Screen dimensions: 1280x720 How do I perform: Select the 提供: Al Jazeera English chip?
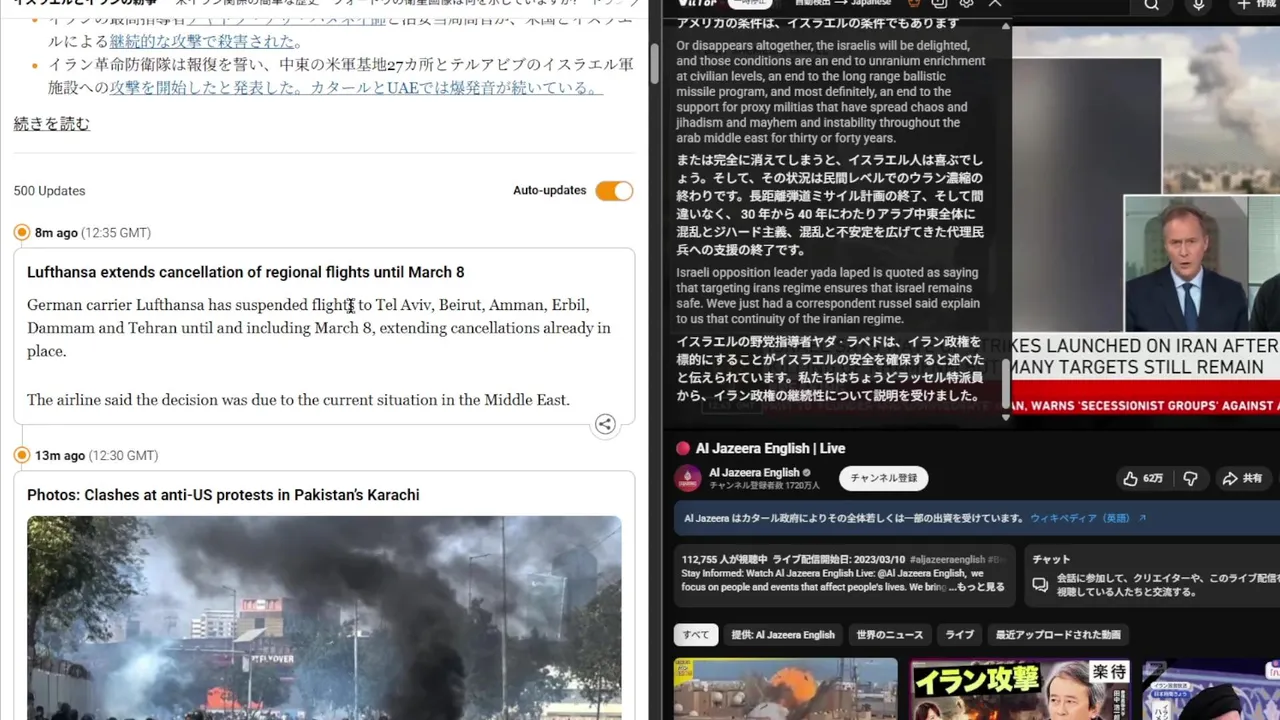(x=783, y=635)
